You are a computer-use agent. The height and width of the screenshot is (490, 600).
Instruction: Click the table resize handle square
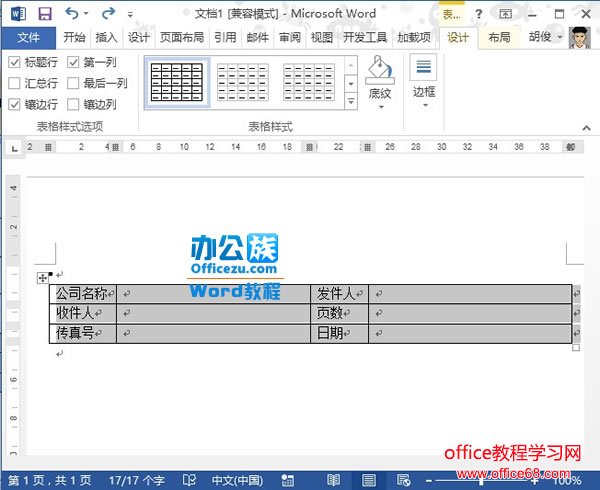[x=576, y=348]
